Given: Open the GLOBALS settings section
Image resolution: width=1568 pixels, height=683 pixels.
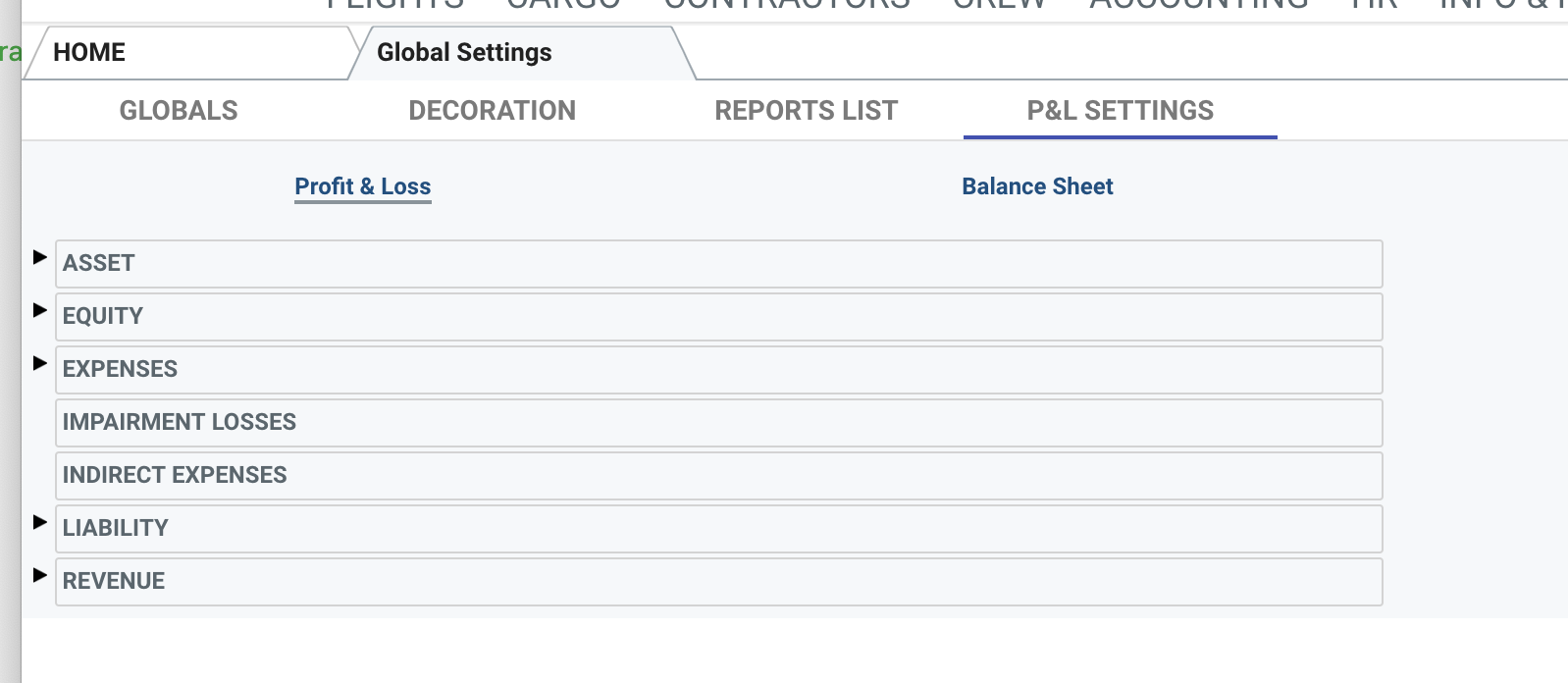Looking at the screenshot, I should 179,111.
